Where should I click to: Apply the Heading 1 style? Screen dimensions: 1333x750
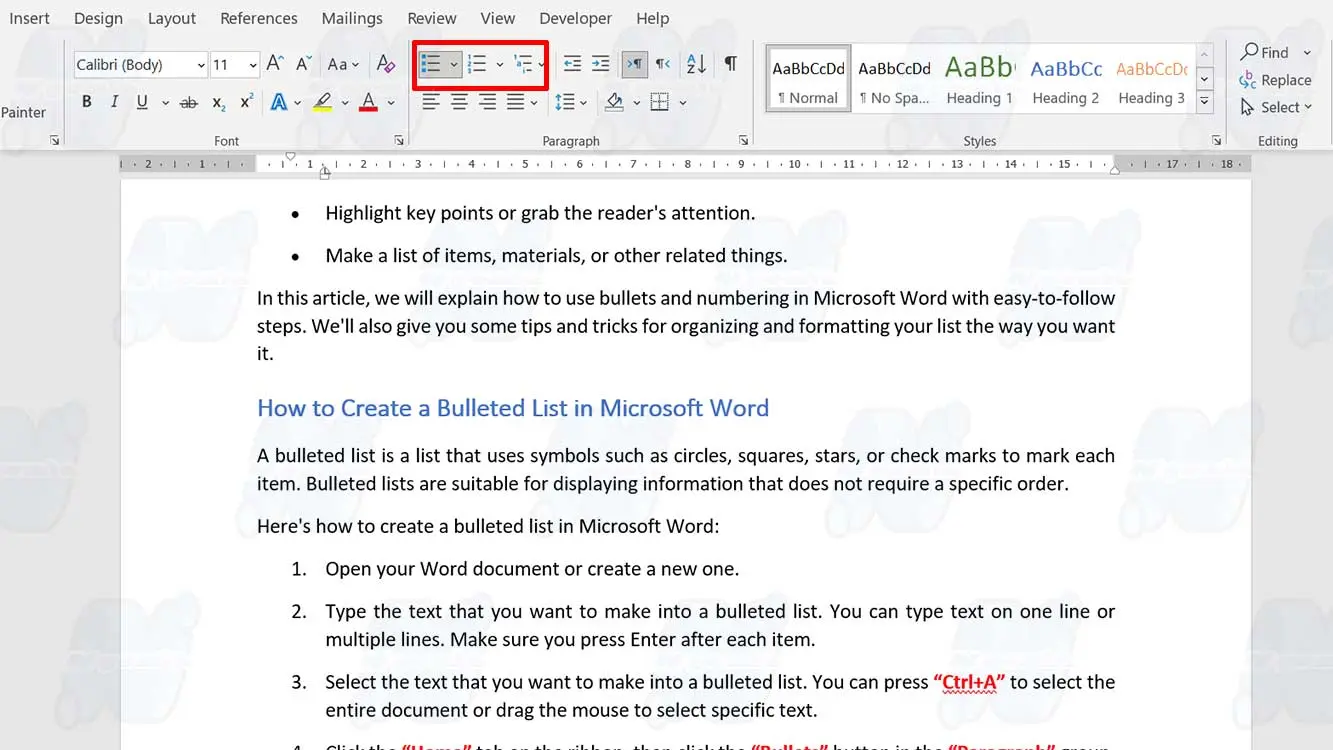click(980, 79)
